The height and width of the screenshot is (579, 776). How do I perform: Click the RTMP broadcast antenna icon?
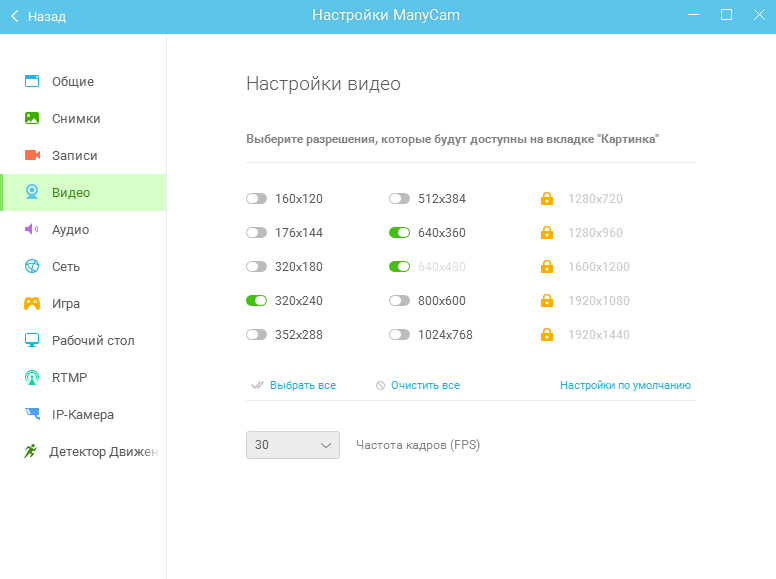coord(32,378)
